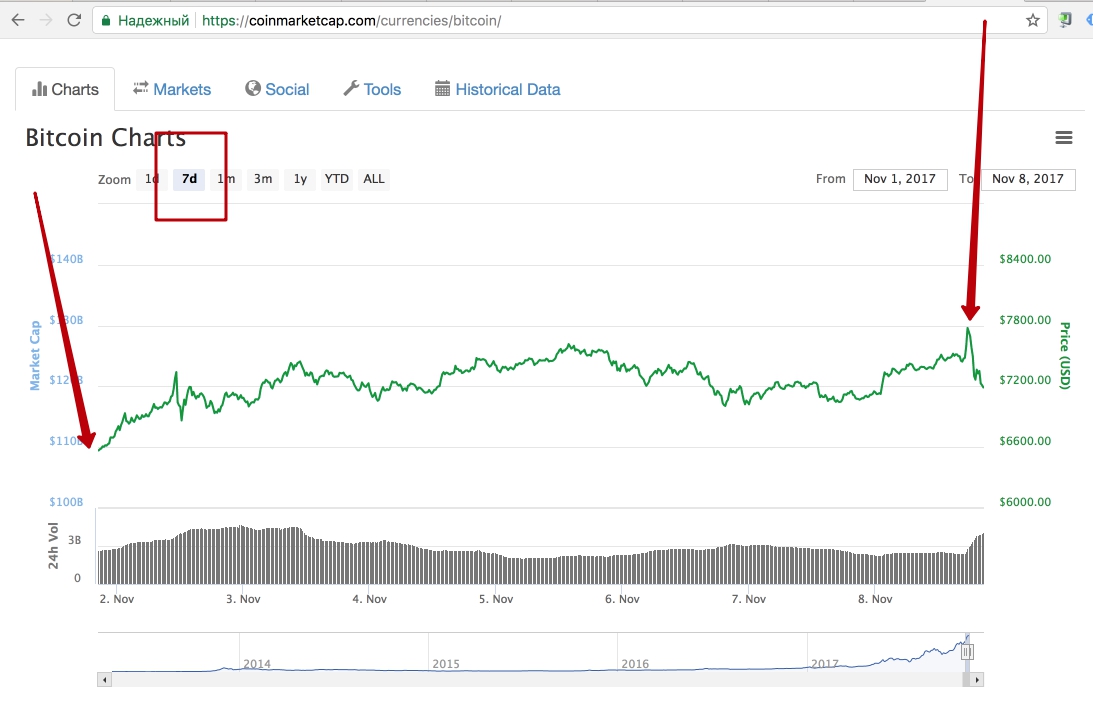Set chart zoom to 7d
The image size is (1093, 702).
pos(190,179)
